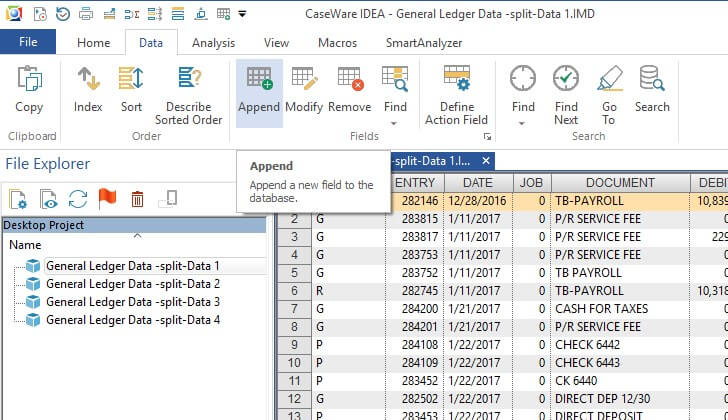Select row number 6 header
The width and height of the screenshot is (728, 420).
coord(294,291)
